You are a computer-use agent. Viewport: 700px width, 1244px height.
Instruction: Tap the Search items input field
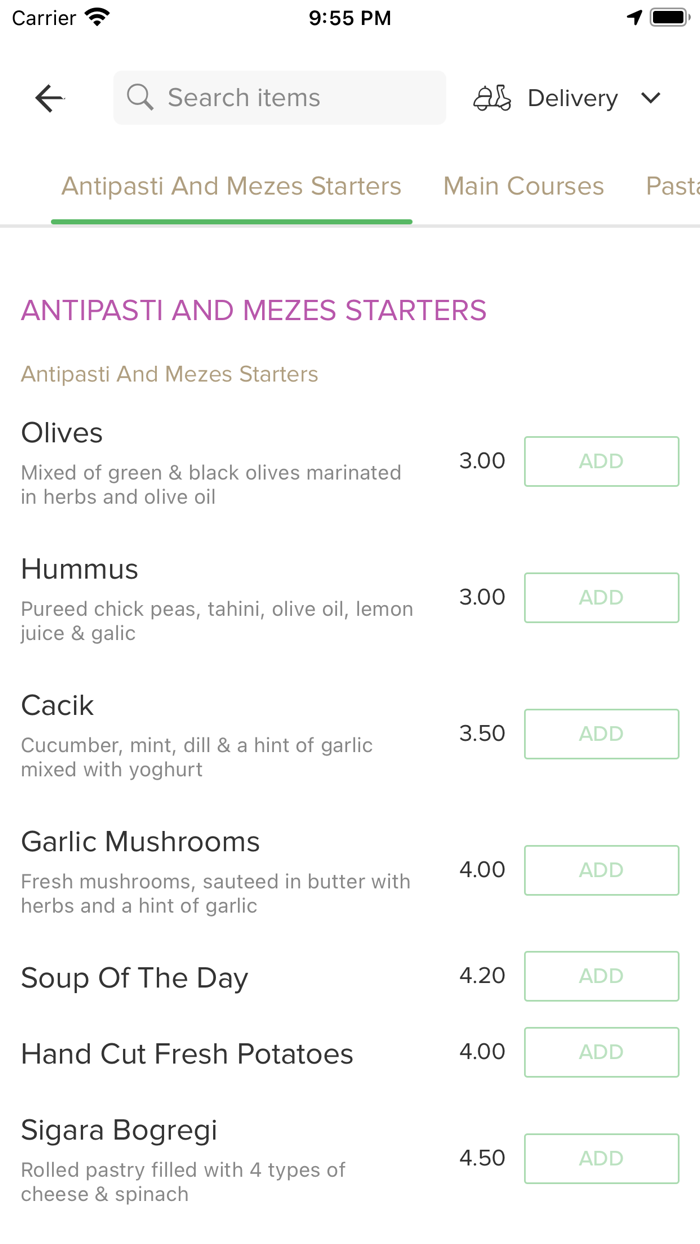click(280, 97)
